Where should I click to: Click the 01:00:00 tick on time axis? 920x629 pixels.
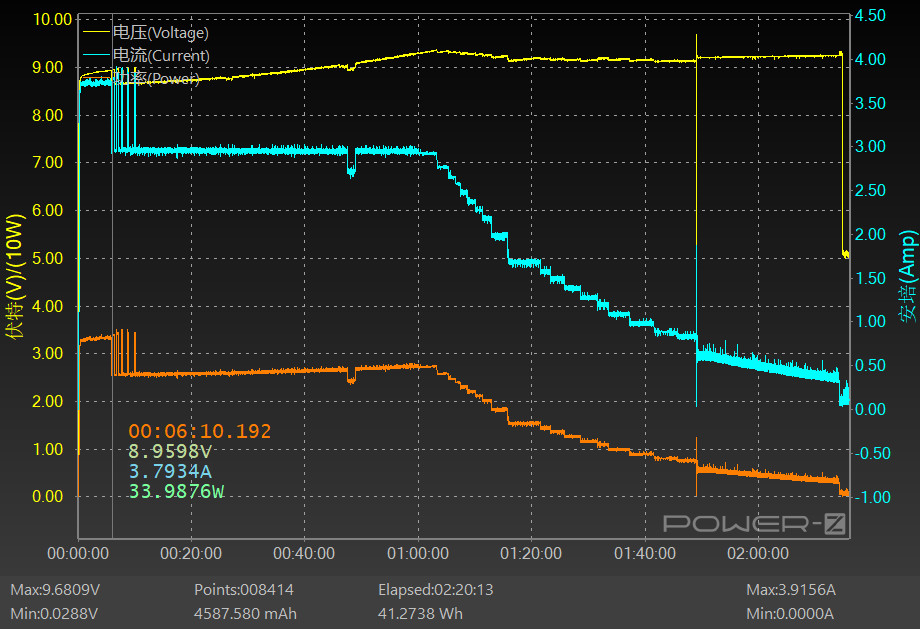(417, 553)
